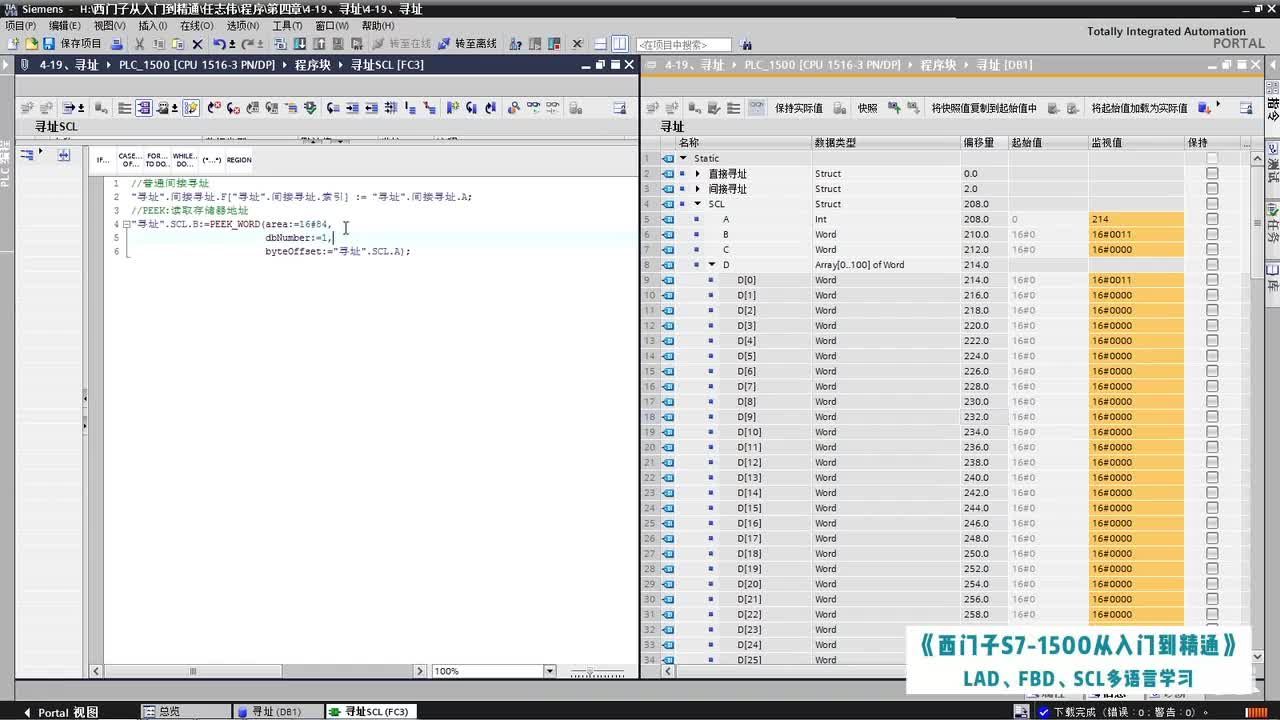
Task: Click the redo arrow icon
Action: coord(247,44)
